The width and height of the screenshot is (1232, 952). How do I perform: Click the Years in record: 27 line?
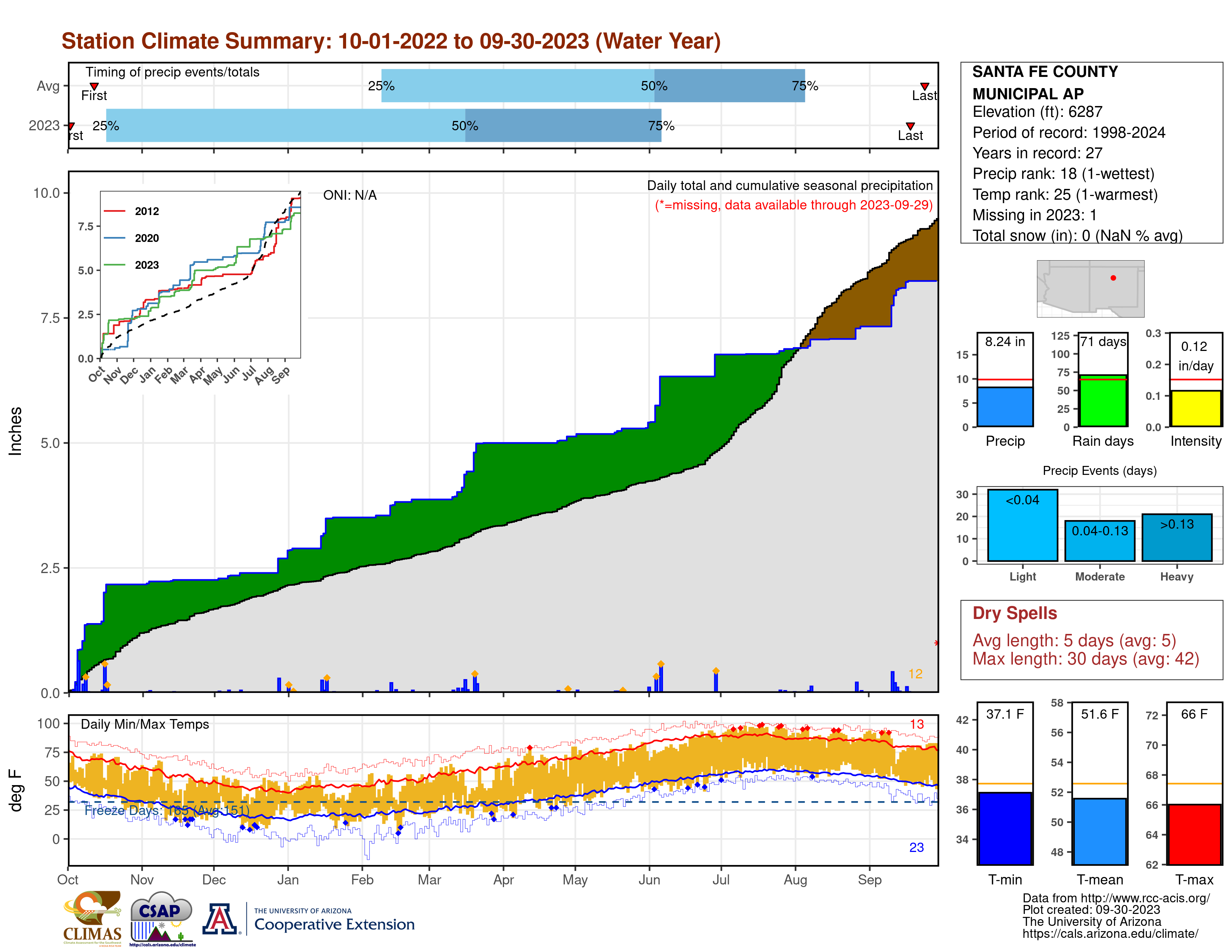[x=1037, y=153]
